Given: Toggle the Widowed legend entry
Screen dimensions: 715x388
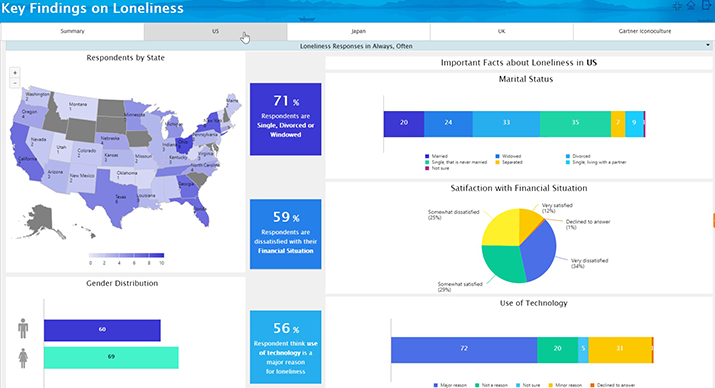Looking at the screenshot, I should 508,156.
